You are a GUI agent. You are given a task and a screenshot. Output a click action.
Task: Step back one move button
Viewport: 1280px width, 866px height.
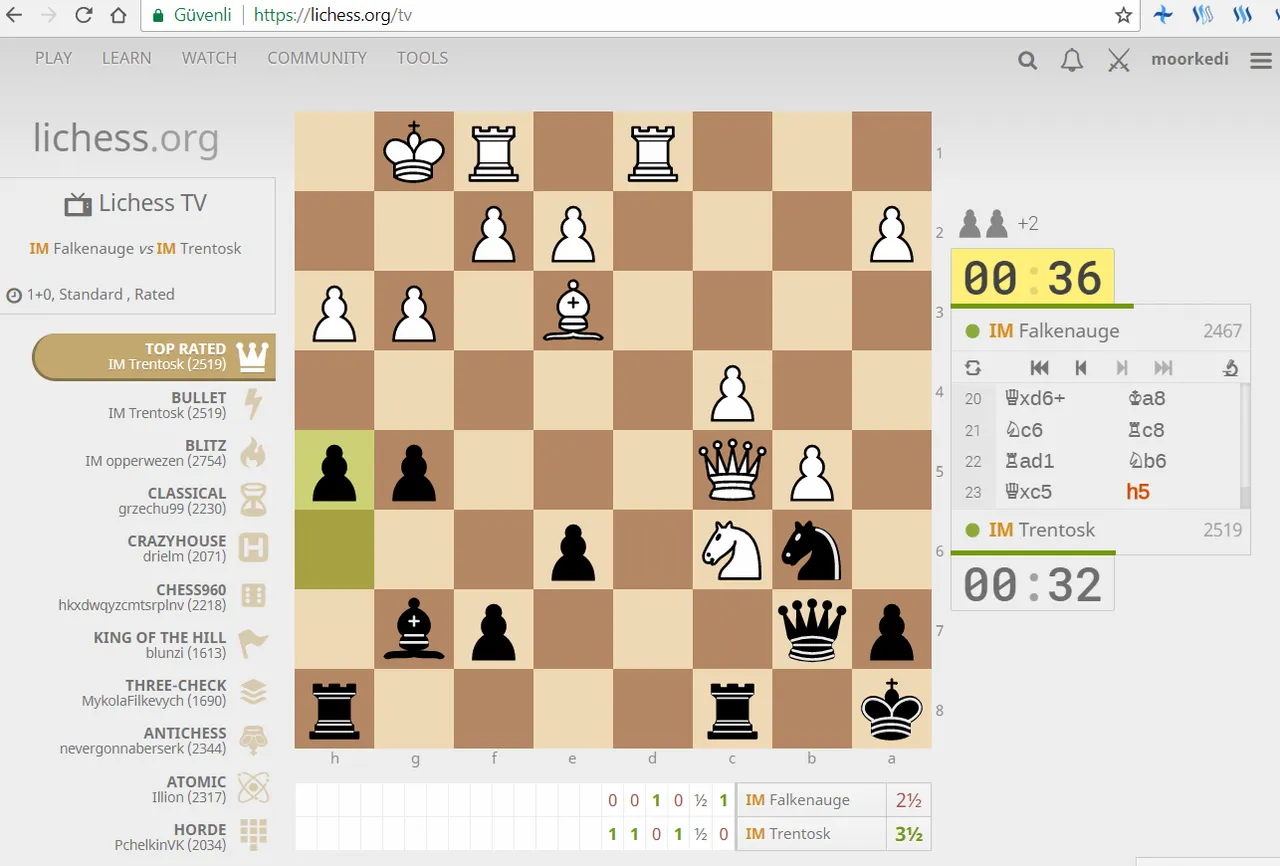coord(1081,367)
